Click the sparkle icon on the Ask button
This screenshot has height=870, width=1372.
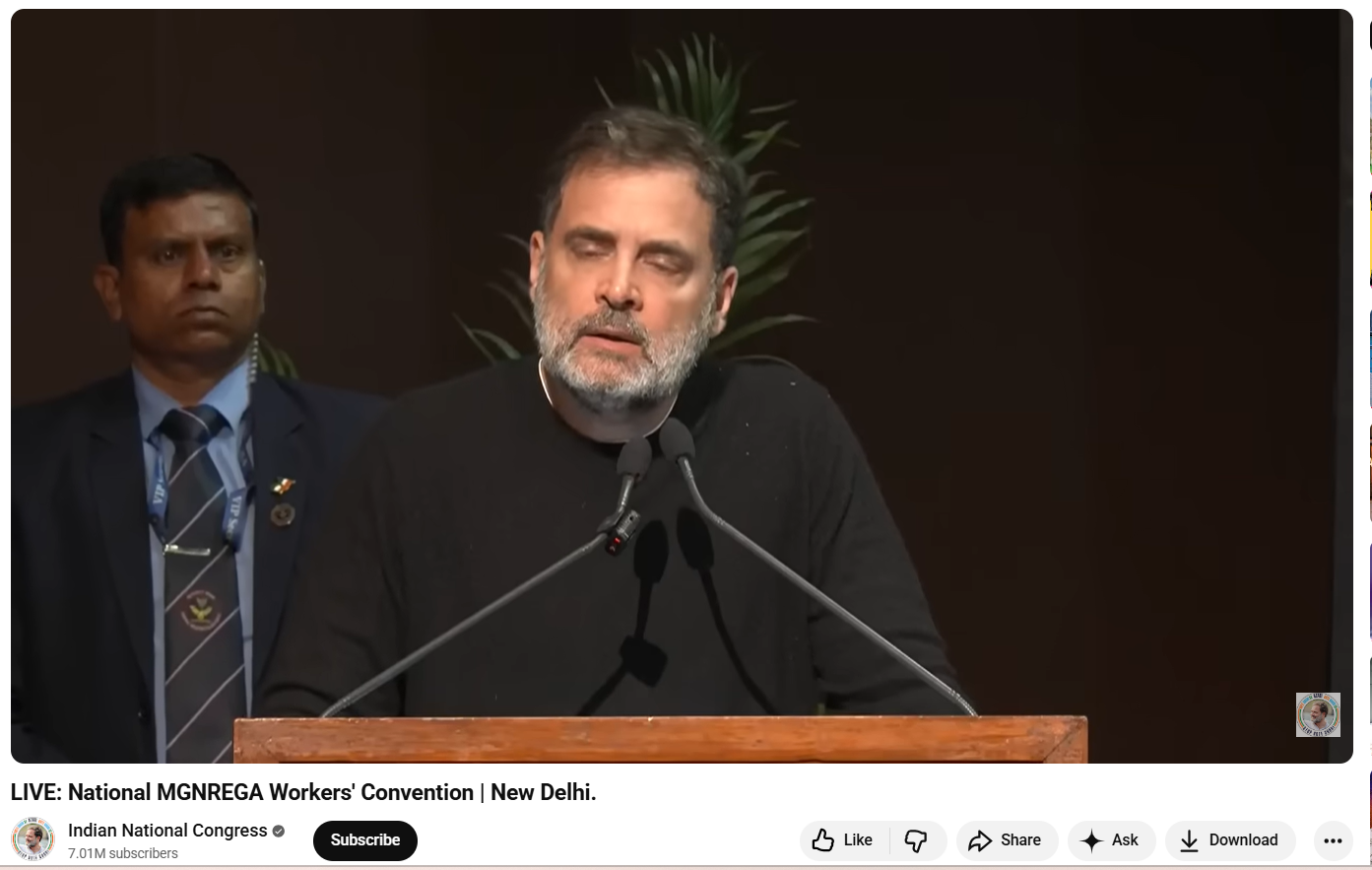[x=1091, y=840]
